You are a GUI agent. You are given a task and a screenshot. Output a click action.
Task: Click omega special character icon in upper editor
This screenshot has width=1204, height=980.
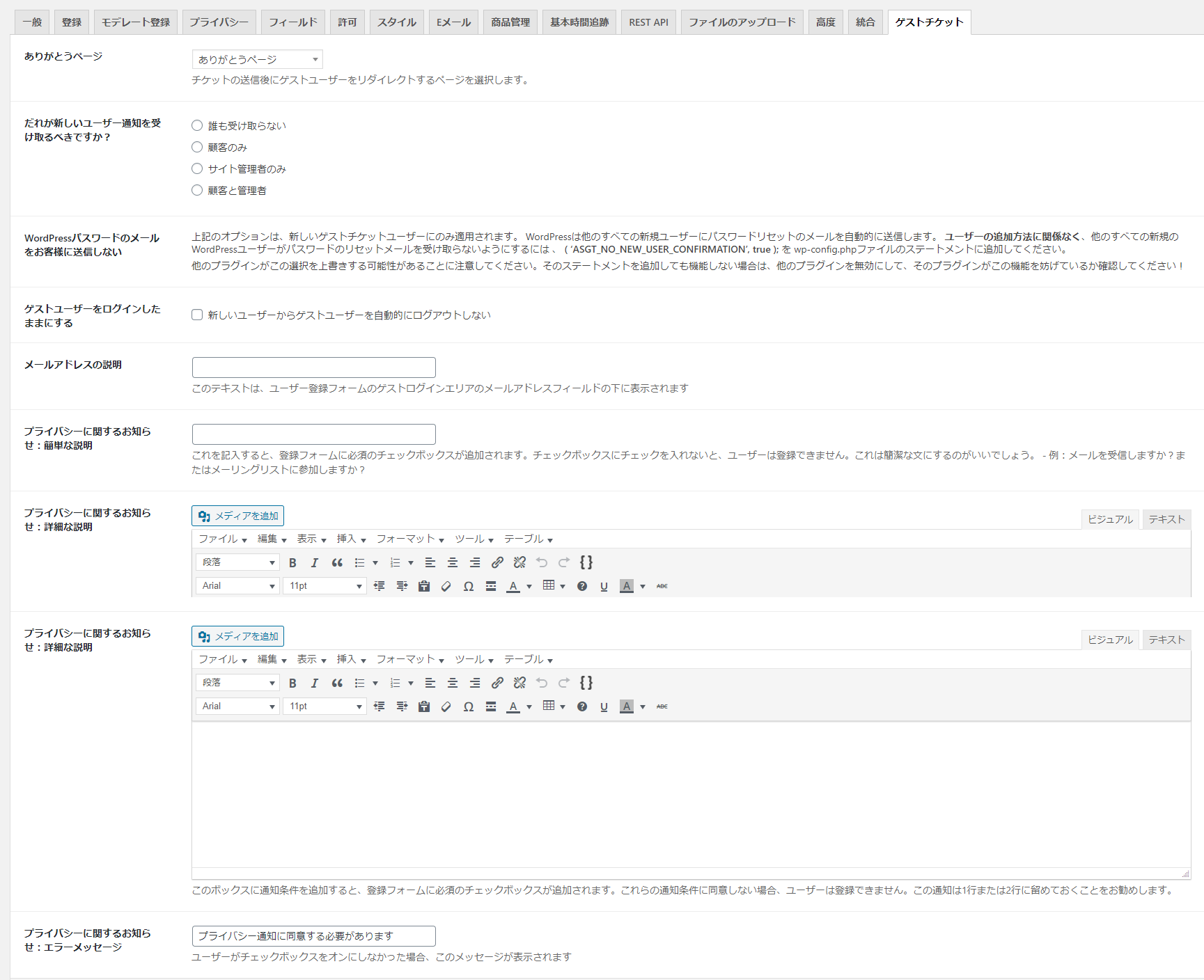click(x=469, y=586)
